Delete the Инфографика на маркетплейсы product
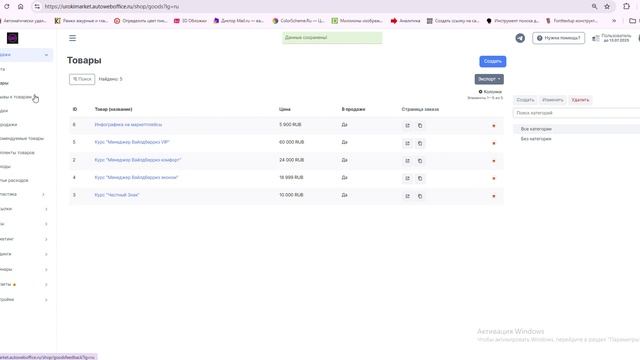The image size is (640, 360). point(493,126)
